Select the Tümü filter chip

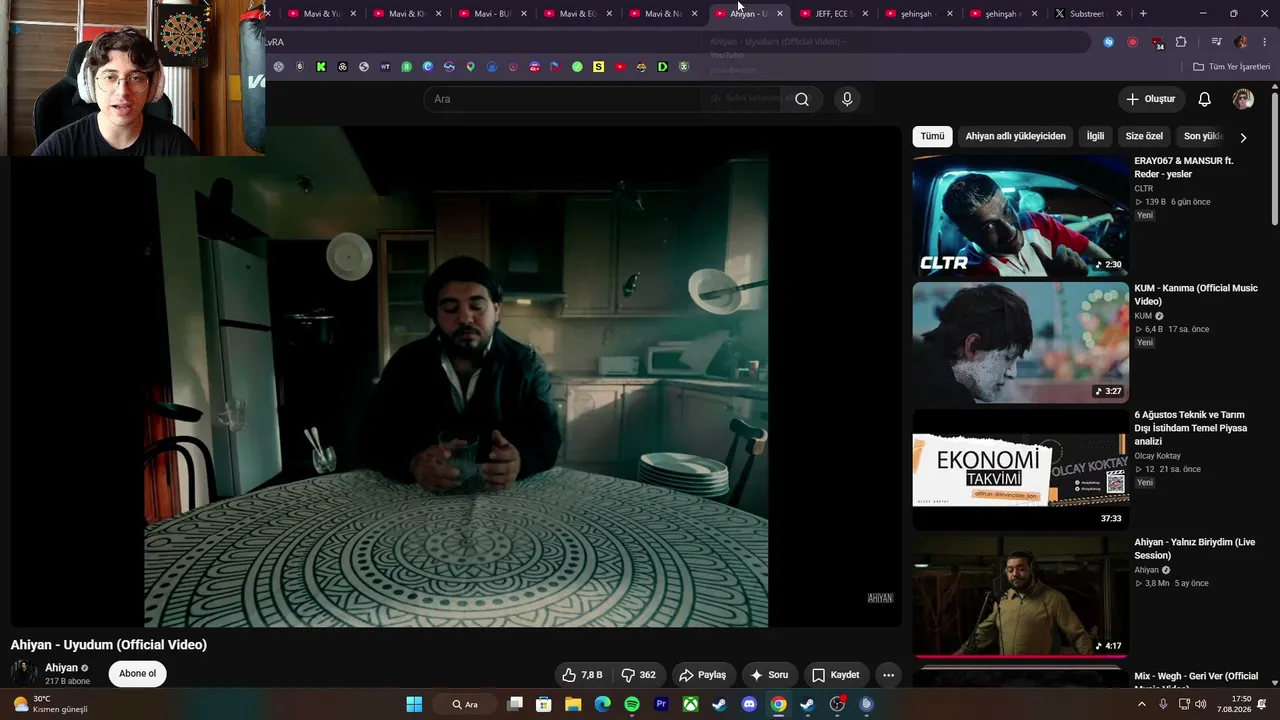tap(932, 136)
